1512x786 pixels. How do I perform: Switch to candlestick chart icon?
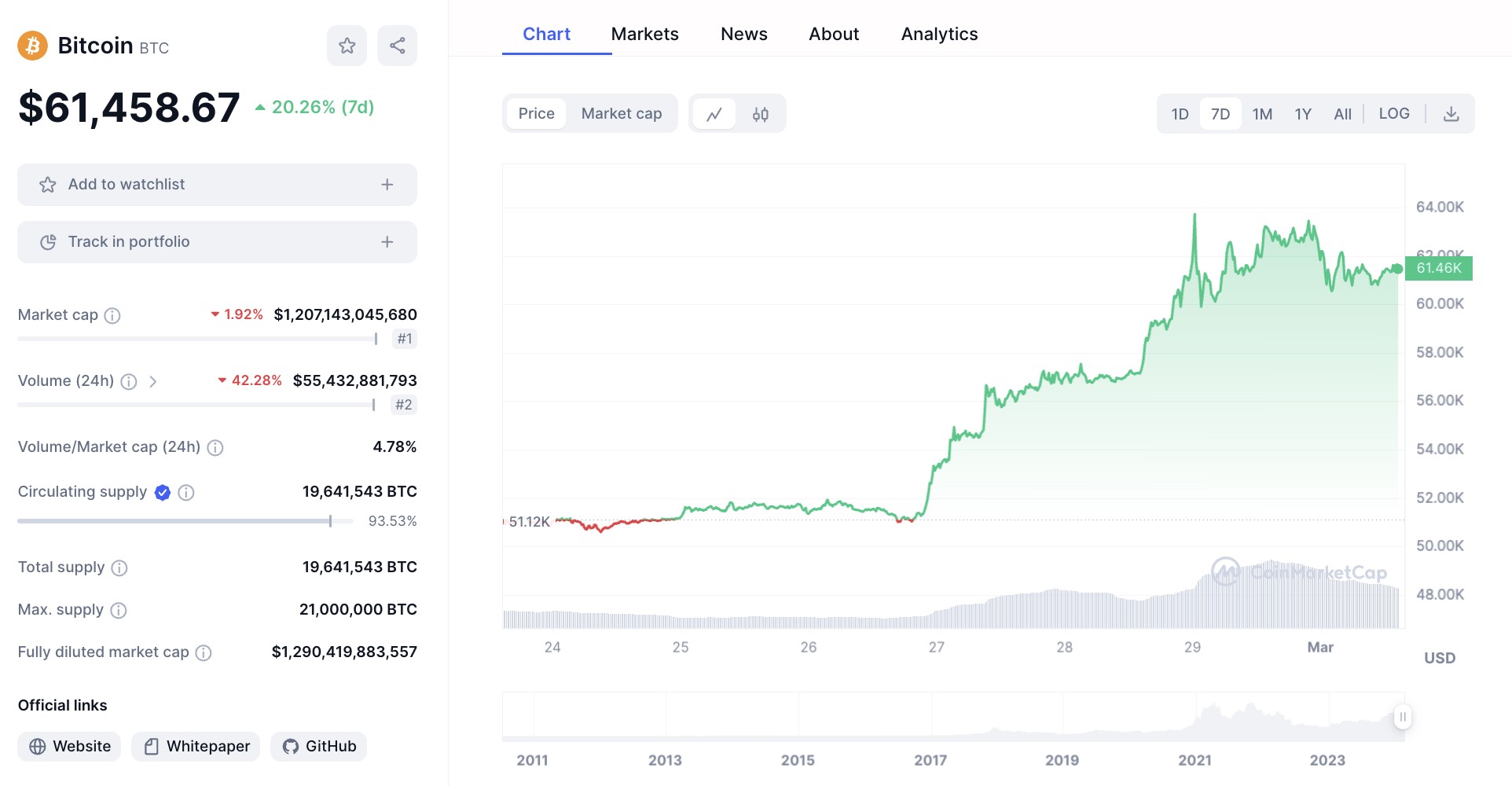760,114
